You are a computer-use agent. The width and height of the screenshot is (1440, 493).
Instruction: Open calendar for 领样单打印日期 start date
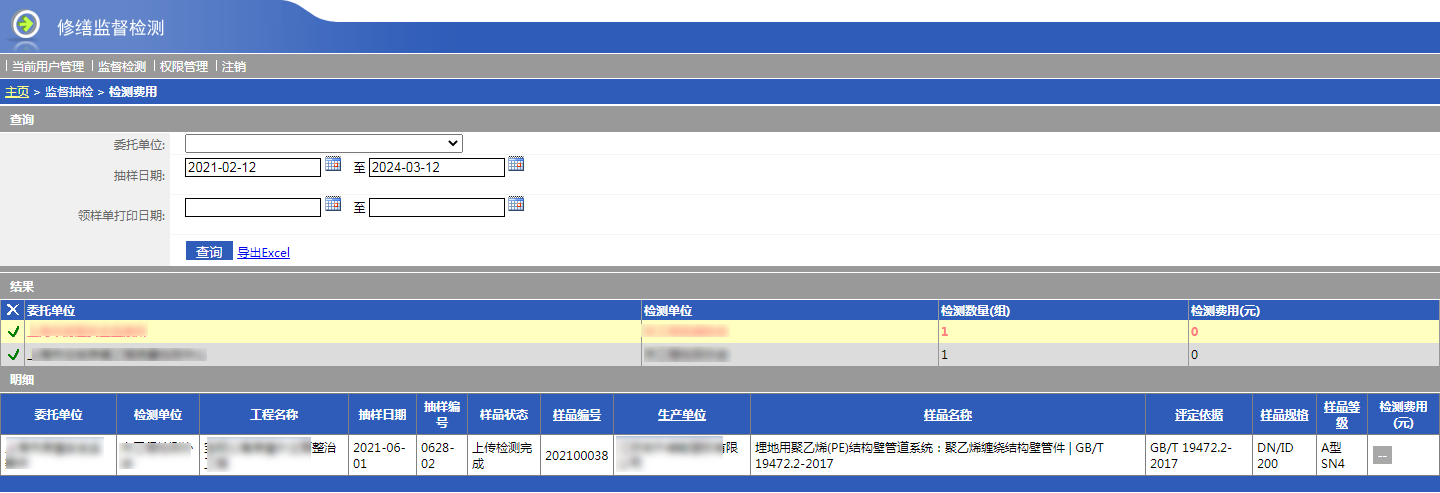(333, 204)
